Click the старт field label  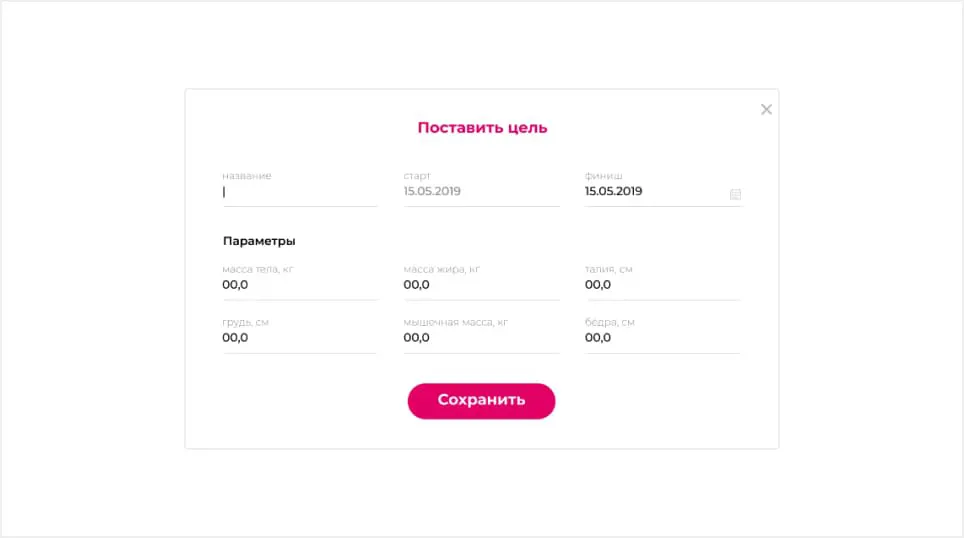coord(417,176)
